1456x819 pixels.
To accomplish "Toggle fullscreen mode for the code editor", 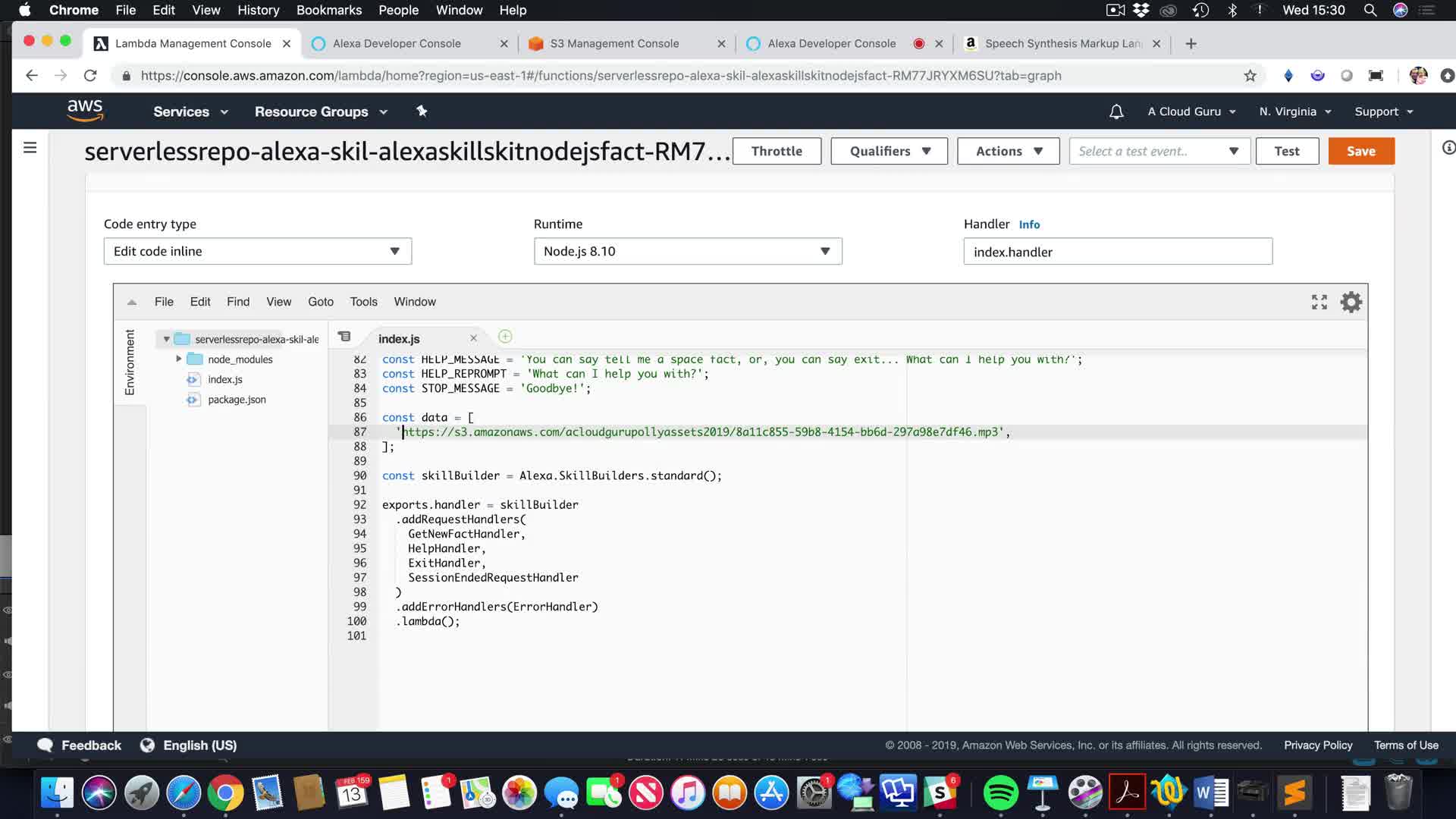I will (1319, 303).
